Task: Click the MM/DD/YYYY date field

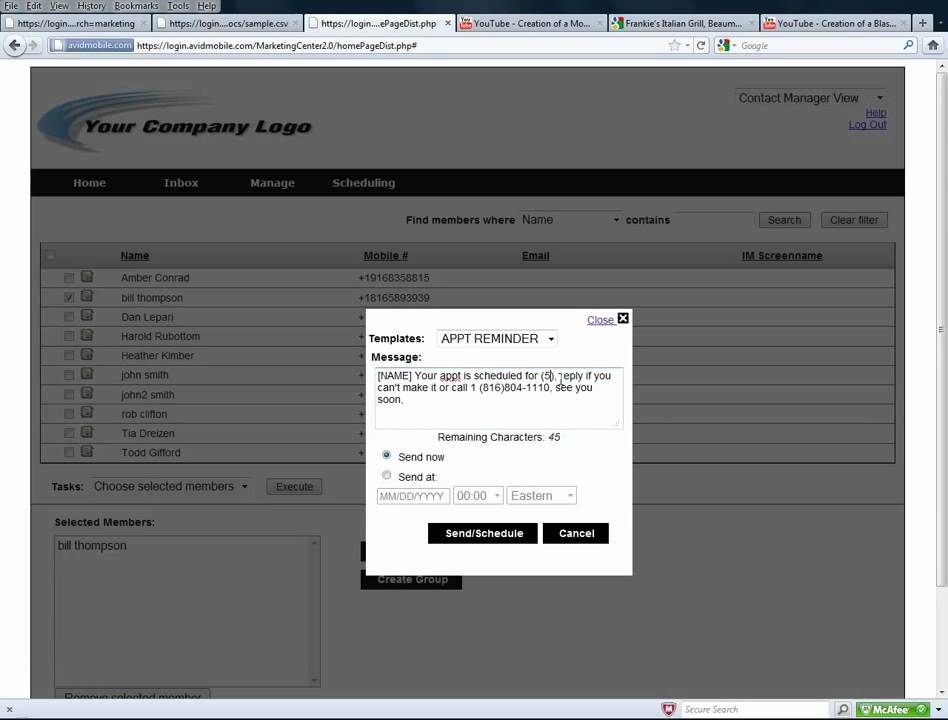Action: (x=413, y=496)
